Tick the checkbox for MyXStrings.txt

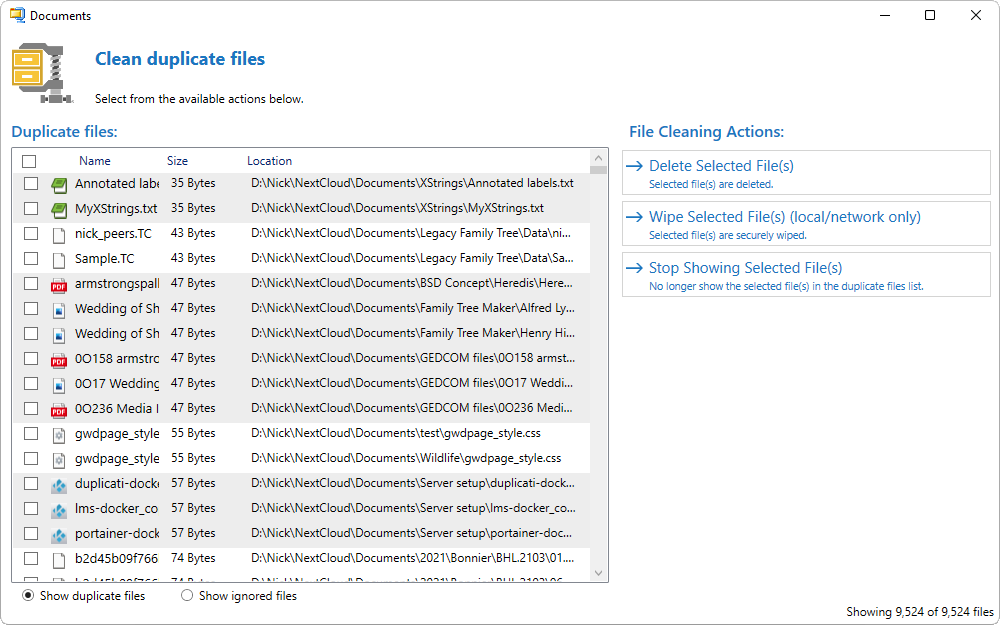tap(31, 209)
